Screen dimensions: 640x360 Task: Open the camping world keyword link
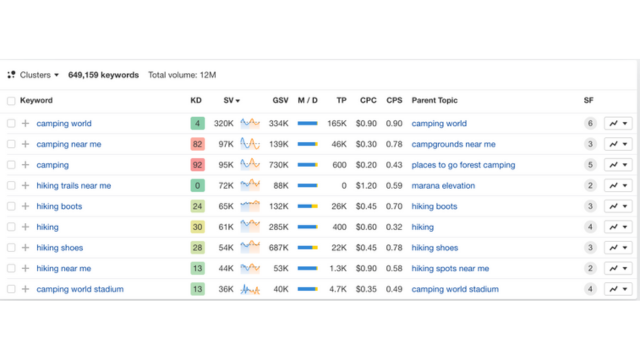tap(64, 123)
